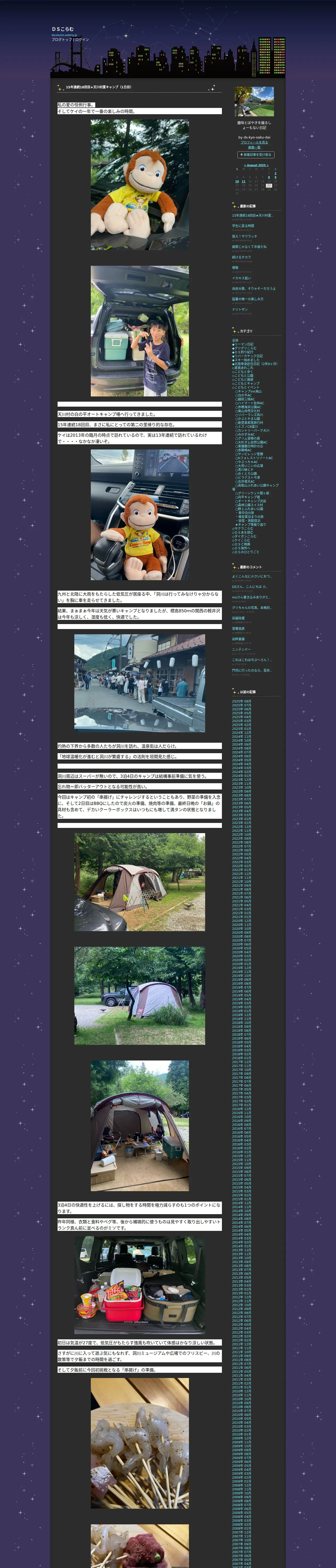Open dscolumn.exblog.jp URL link under the title
The width and height of the screenshot is (336, 1568).
point(65,35)
